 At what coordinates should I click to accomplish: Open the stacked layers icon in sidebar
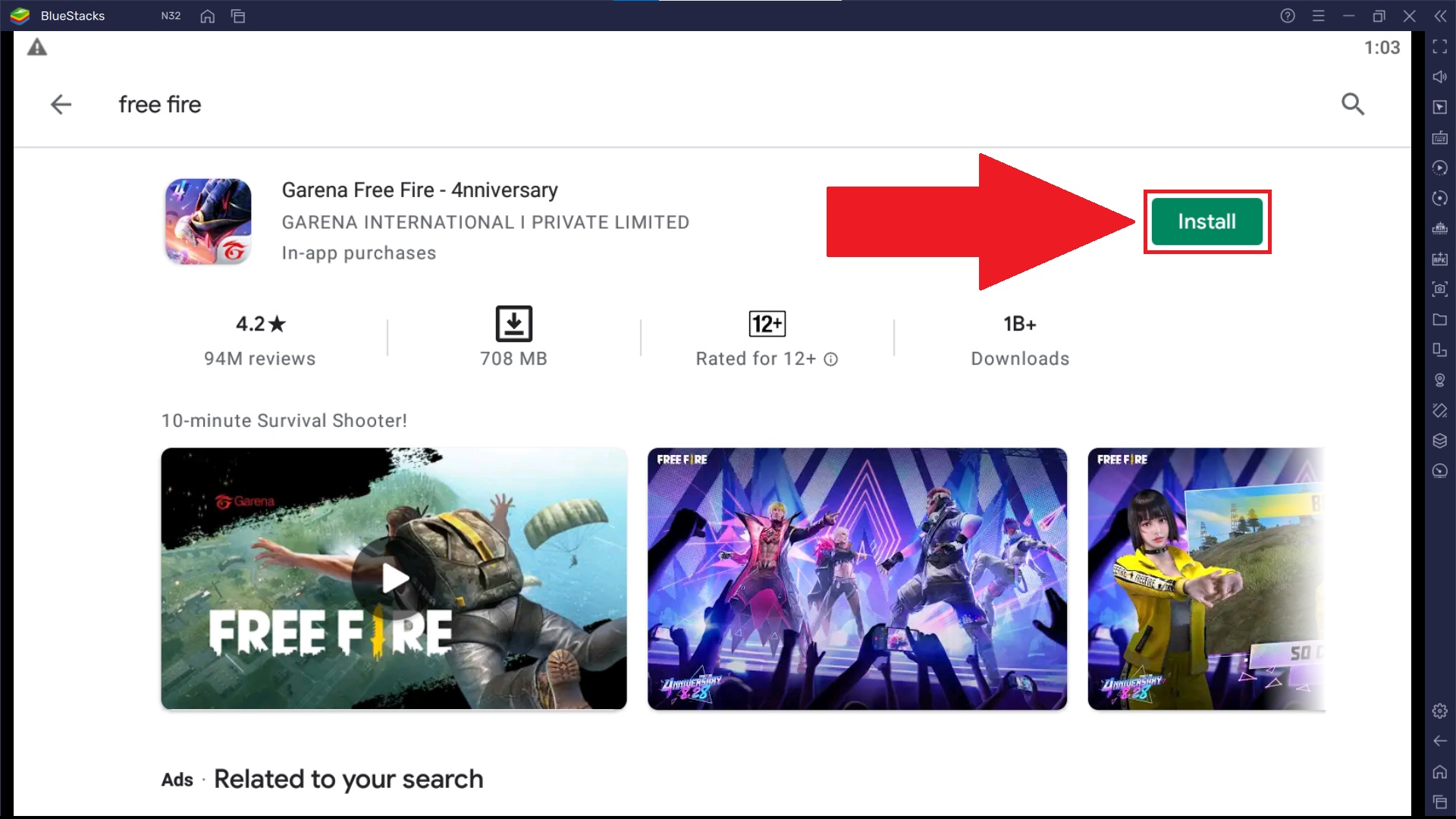(x=1439, y=441)
